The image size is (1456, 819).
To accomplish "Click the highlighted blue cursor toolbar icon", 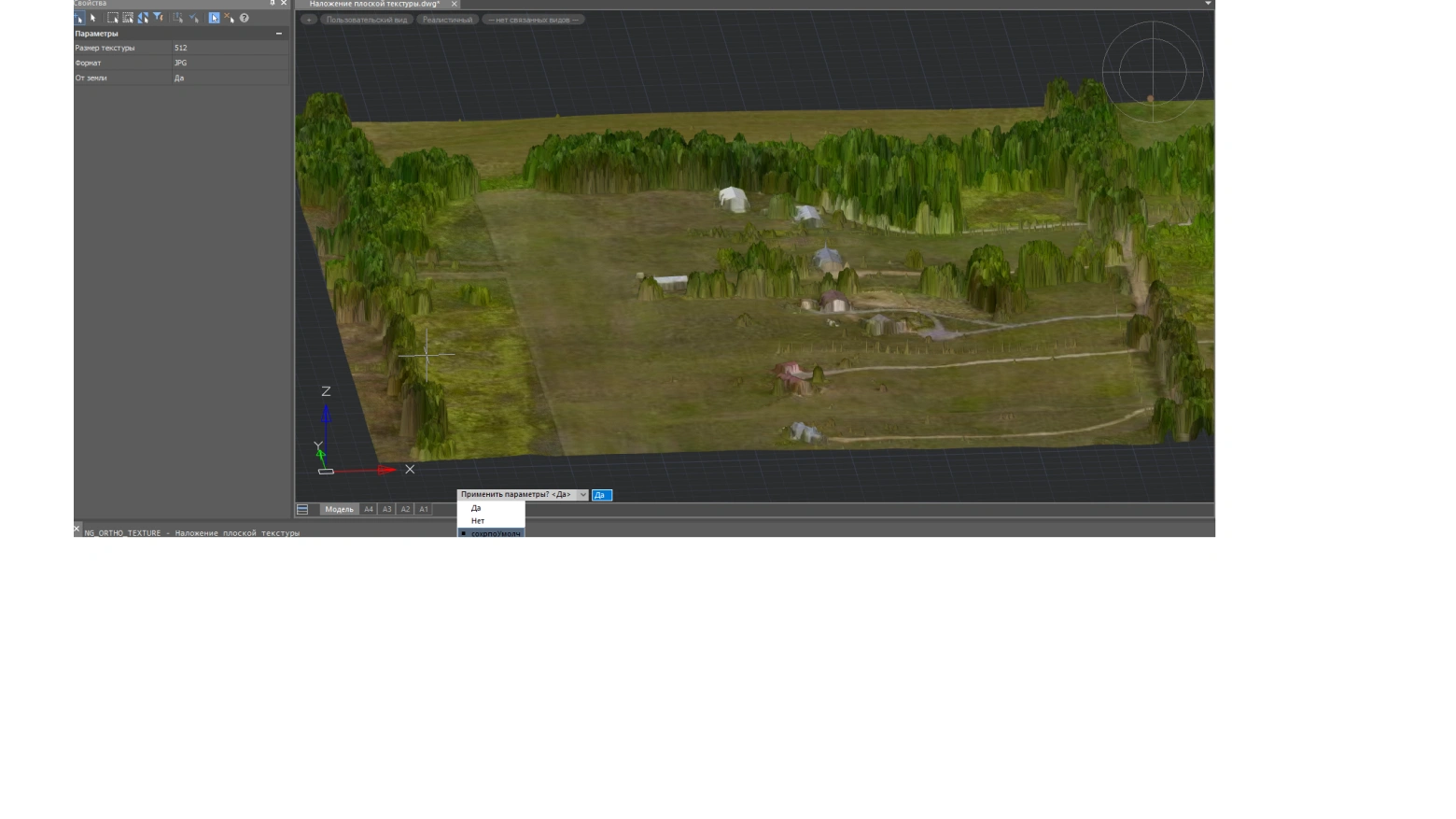I will 214,18.
